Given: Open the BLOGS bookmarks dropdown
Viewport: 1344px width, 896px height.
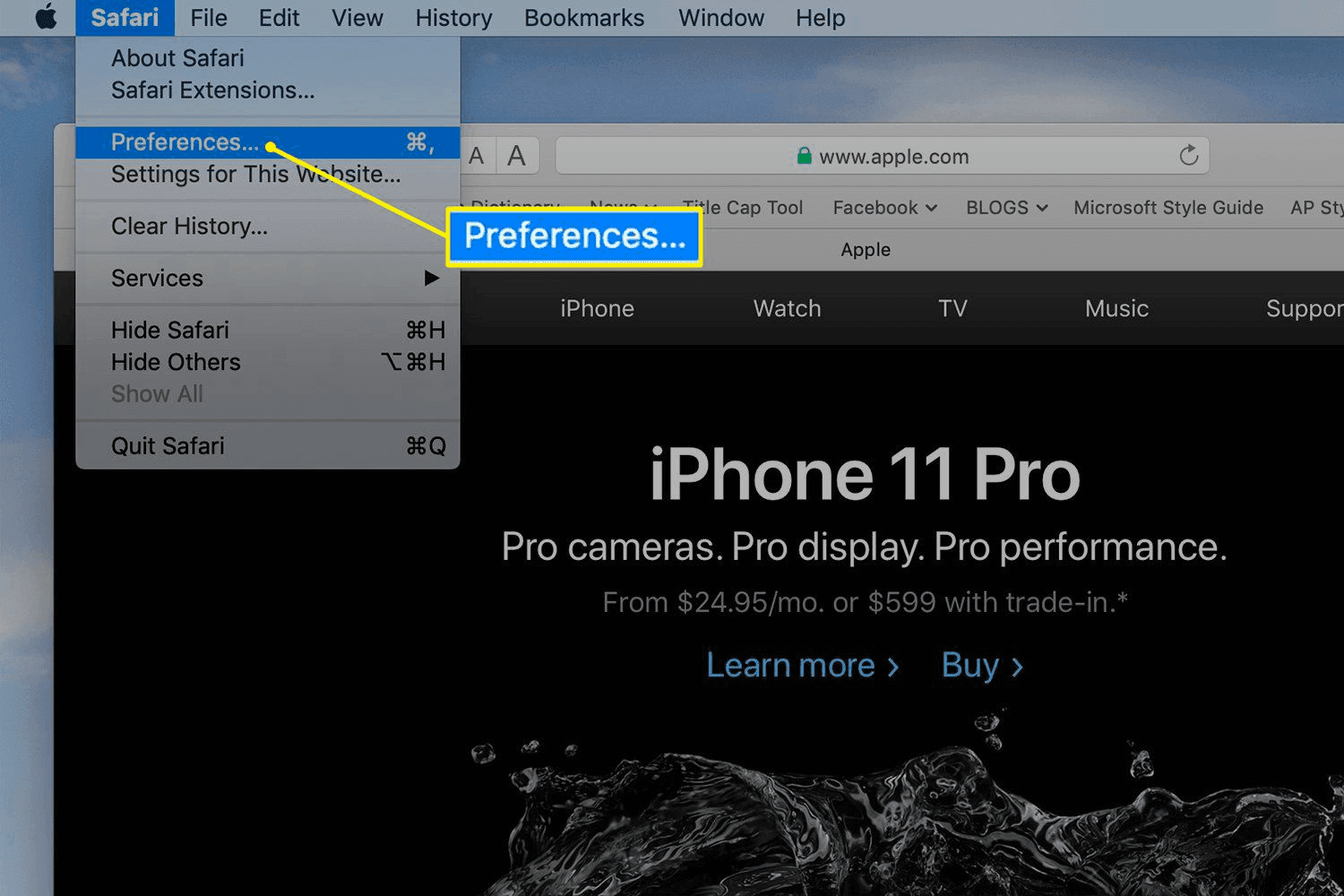Looking at the screenshot, I should tap(1006, 208).
